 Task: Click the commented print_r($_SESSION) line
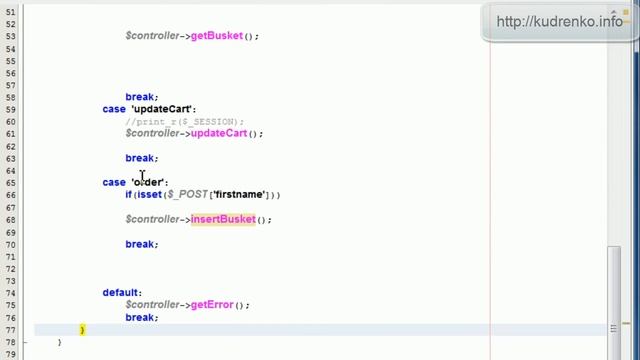coord(184,122)
